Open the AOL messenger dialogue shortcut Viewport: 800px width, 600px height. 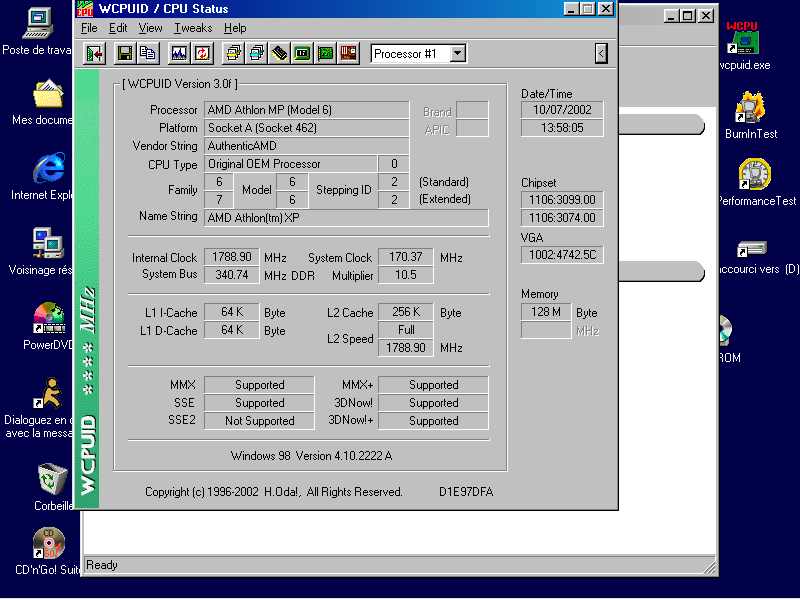coord(48,393)
